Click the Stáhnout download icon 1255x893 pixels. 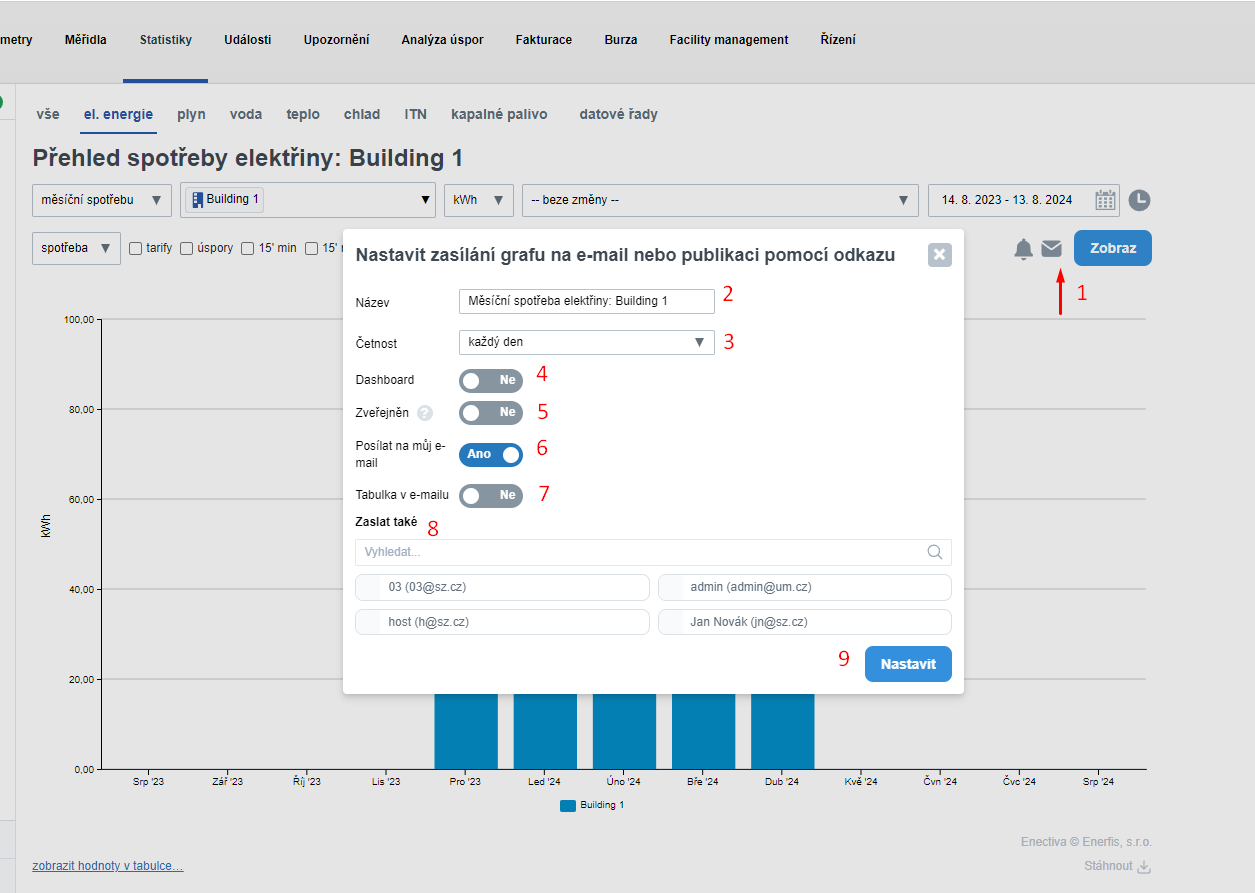point(1145,866)
